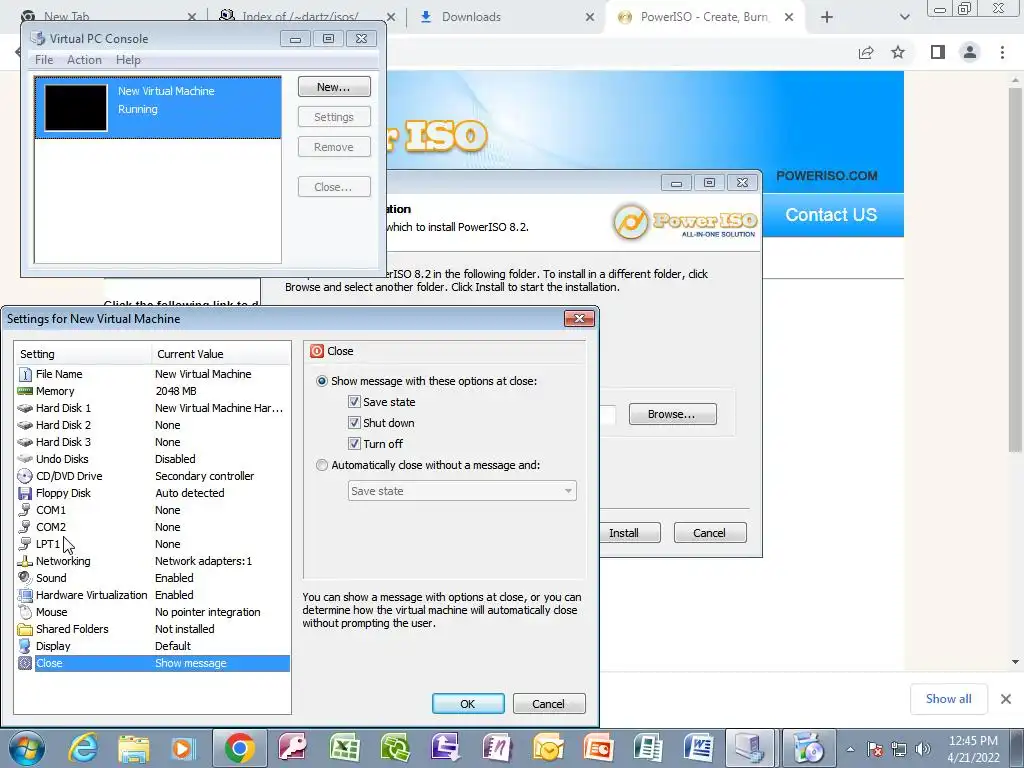
Task: Launch Microsoft PowerPoint from taskbar
Action: (598, 748)
